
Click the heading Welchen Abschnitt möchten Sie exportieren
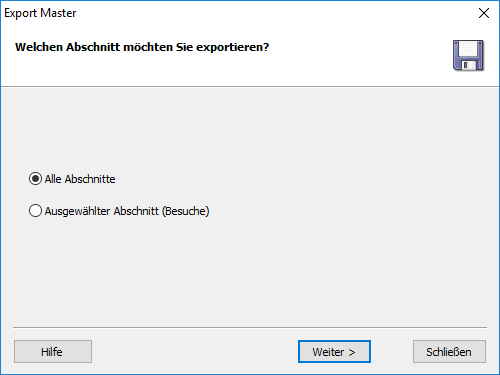142,47
